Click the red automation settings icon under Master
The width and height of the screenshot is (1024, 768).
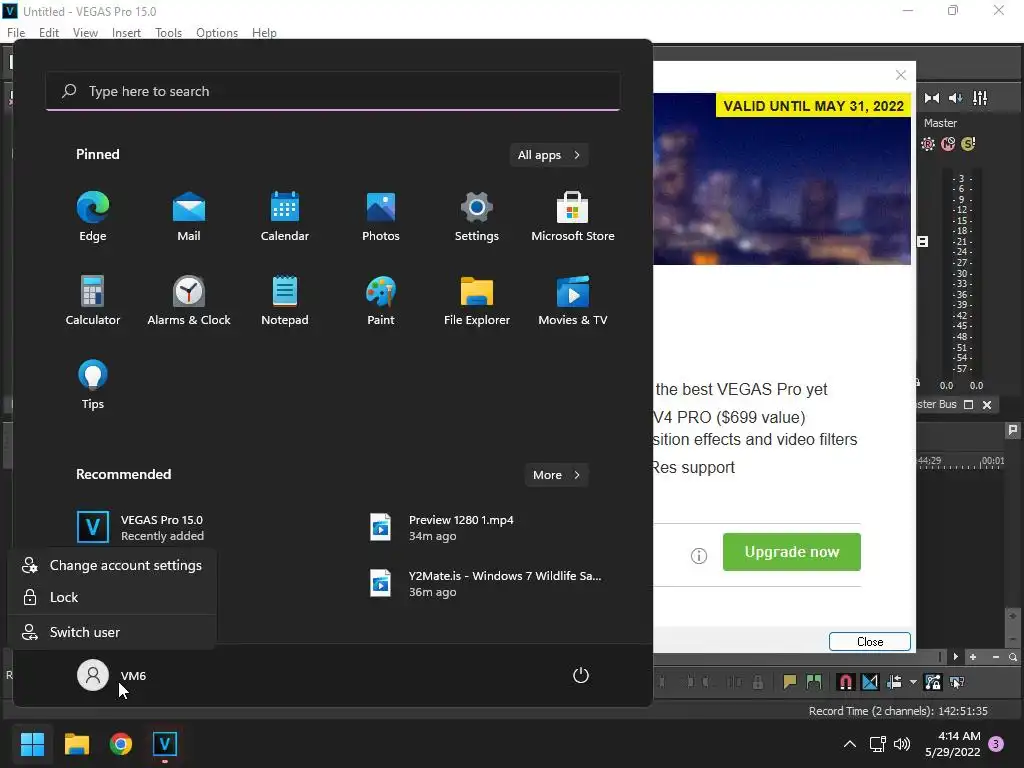point(927,144)
